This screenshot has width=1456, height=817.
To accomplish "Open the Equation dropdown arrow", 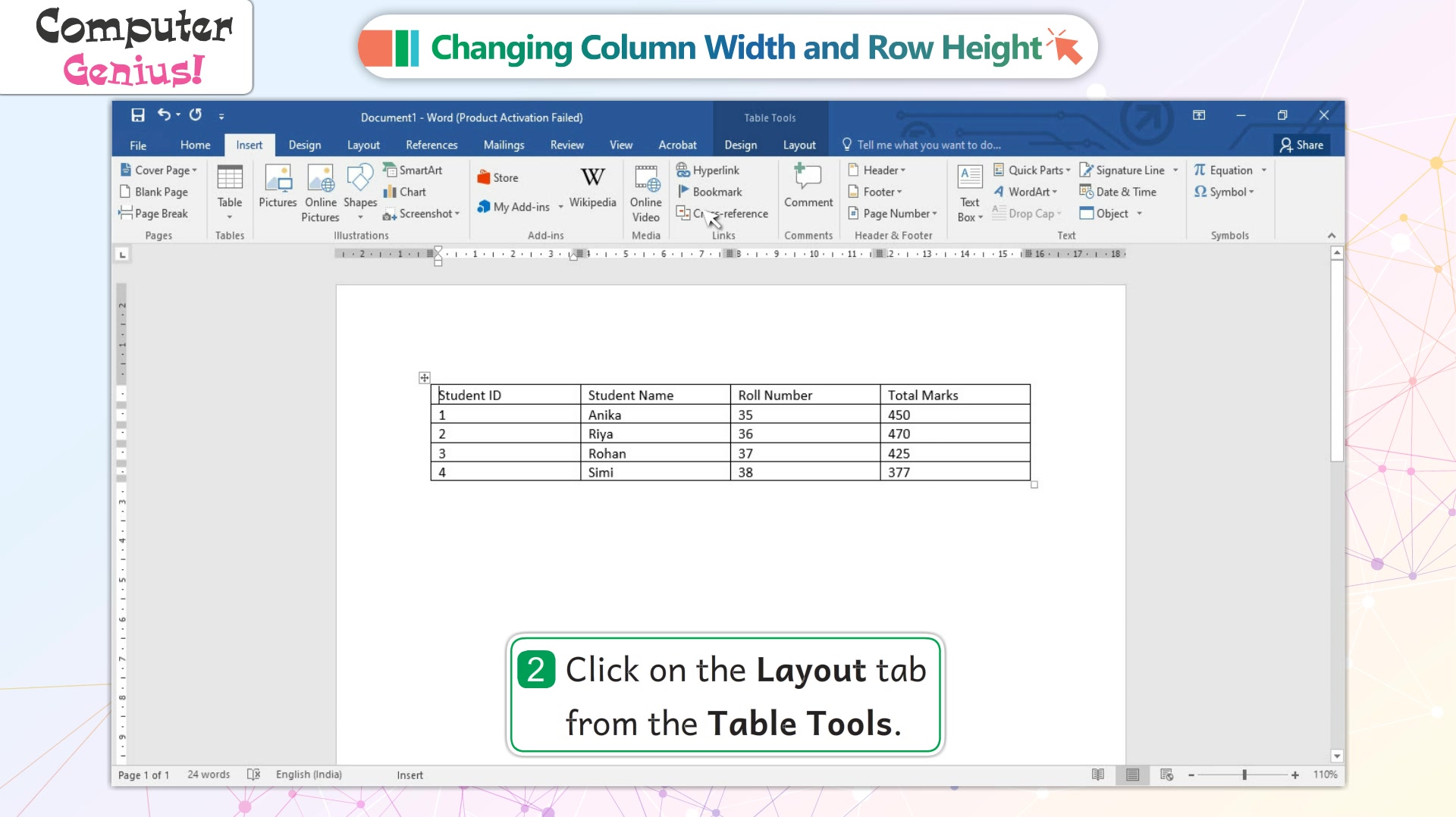I will (1264, 171).
